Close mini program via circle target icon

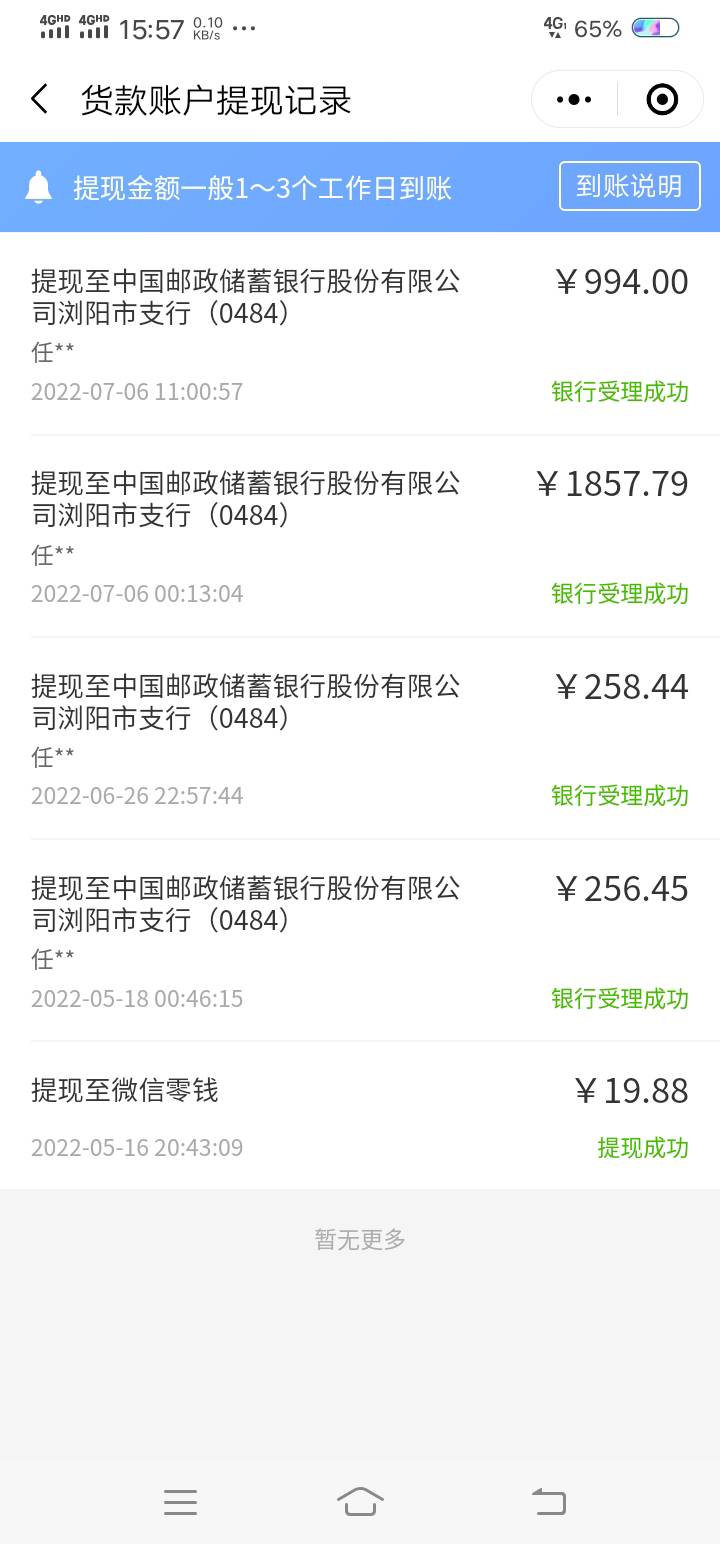[x=662, y=100]
